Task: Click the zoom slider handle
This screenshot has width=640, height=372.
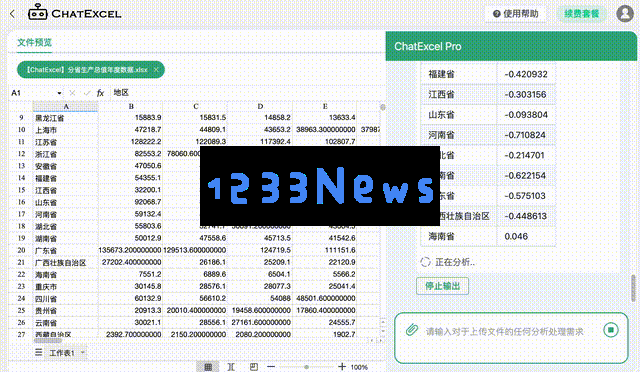Action: click(x=306, y=367)
